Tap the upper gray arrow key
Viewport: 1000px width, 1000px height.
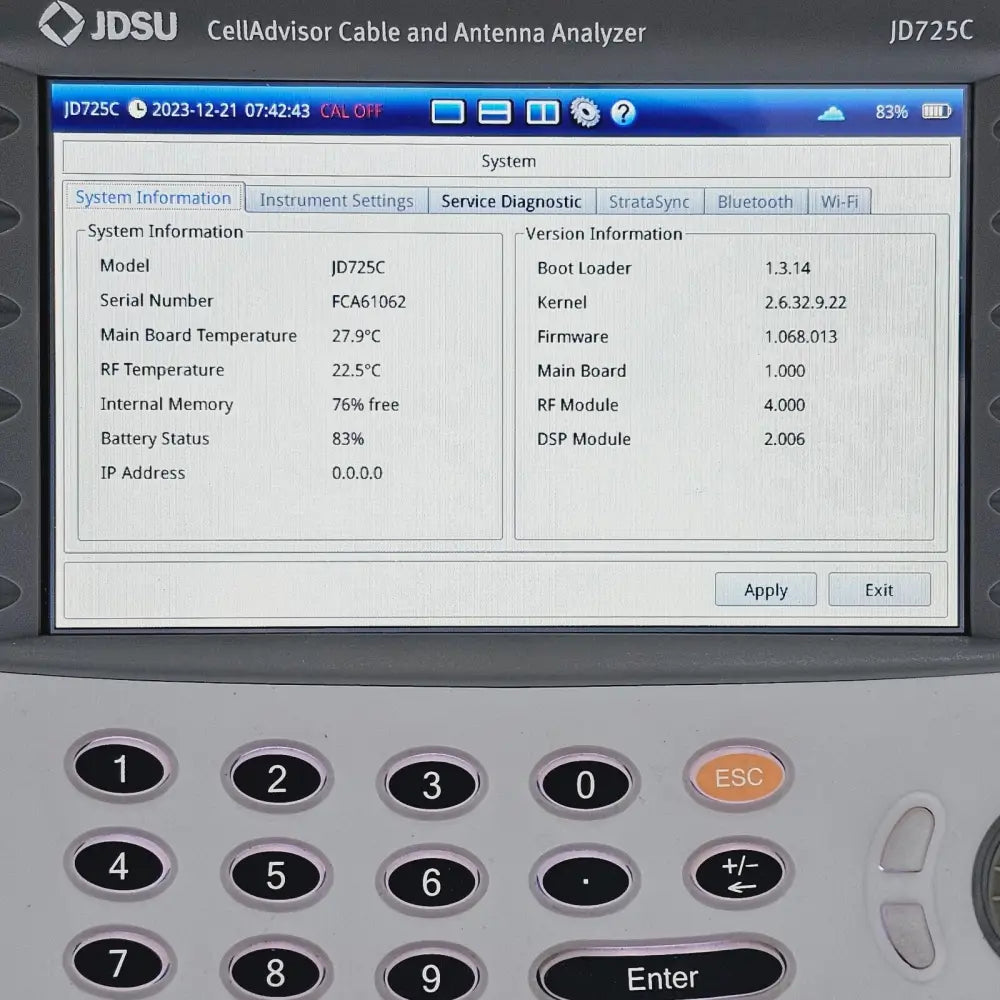pyautogui.click(x=908, y=837)
